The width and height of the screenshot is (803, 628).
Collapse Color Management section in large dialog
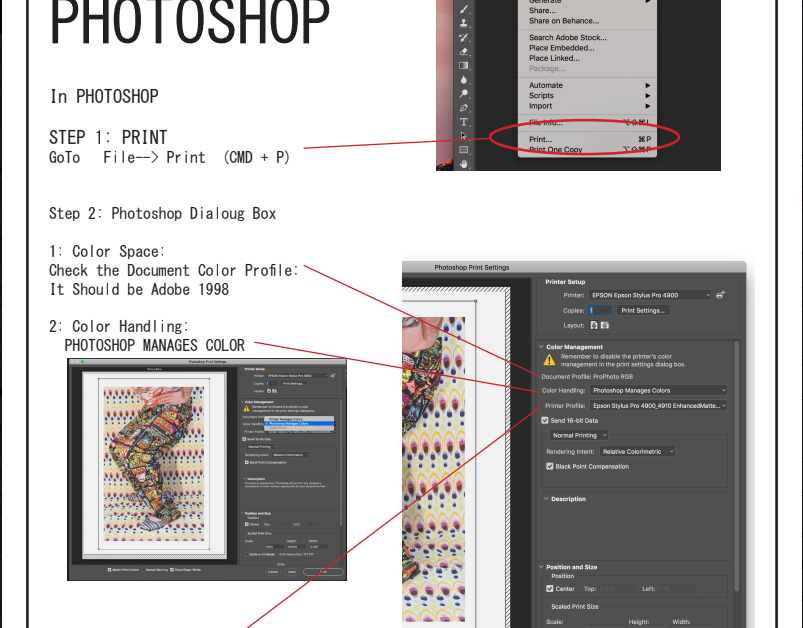[x=541, y=347]
